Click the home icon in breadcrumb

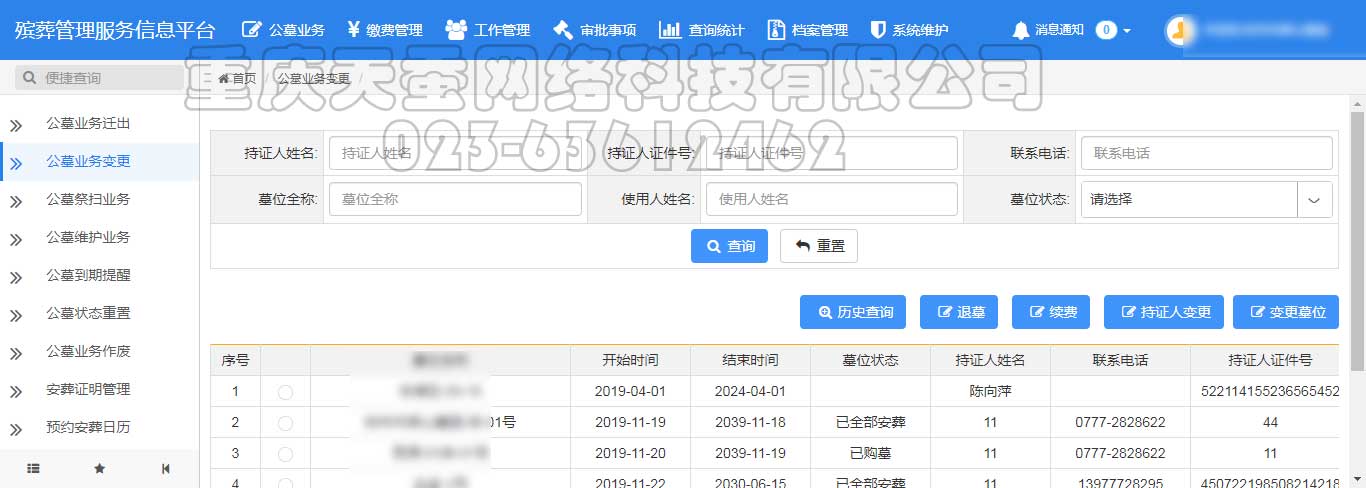coord(224,78)
